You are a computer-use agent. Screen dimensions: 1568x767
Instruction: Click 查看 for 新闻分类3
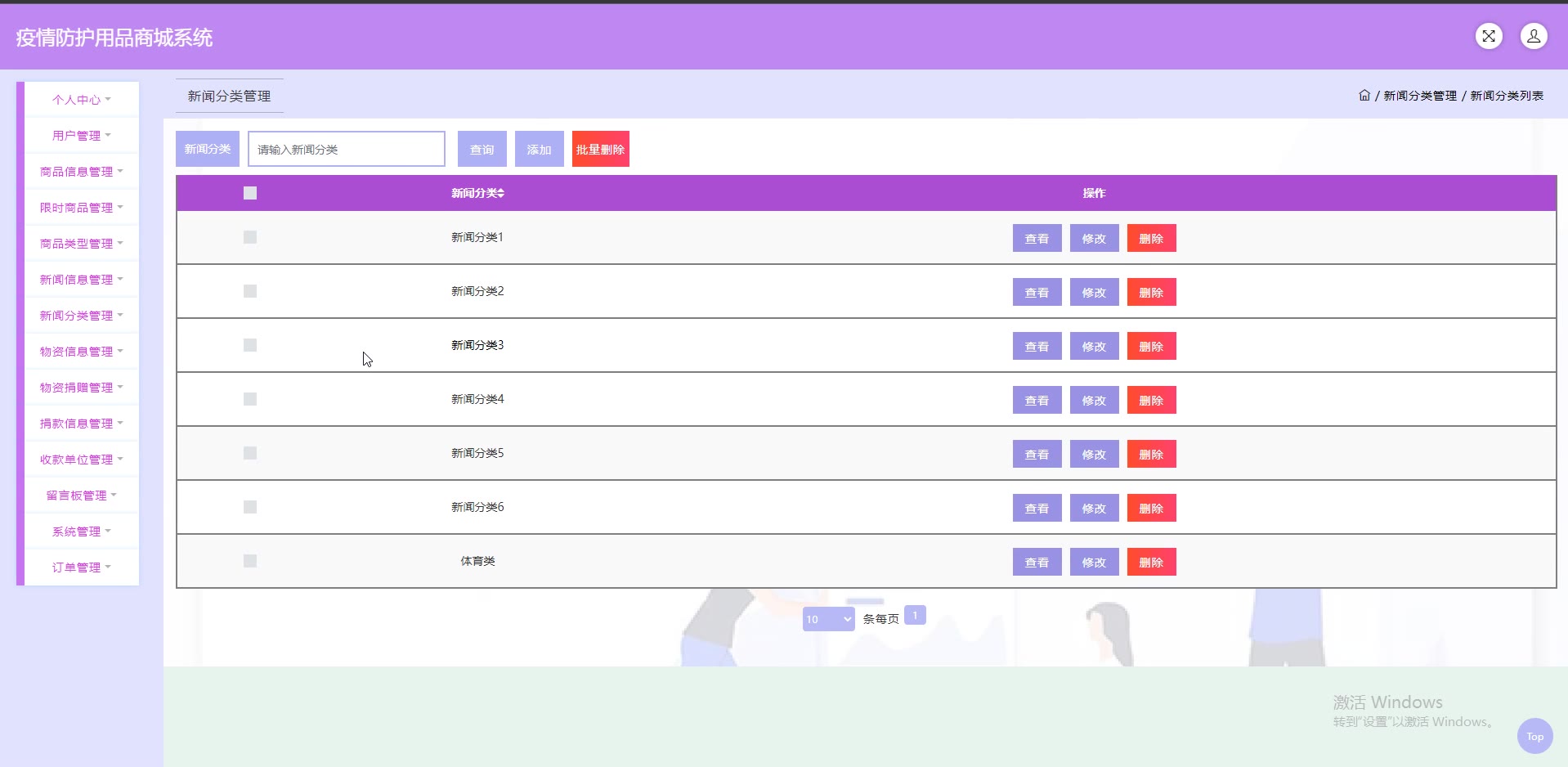click(1037, 346)
